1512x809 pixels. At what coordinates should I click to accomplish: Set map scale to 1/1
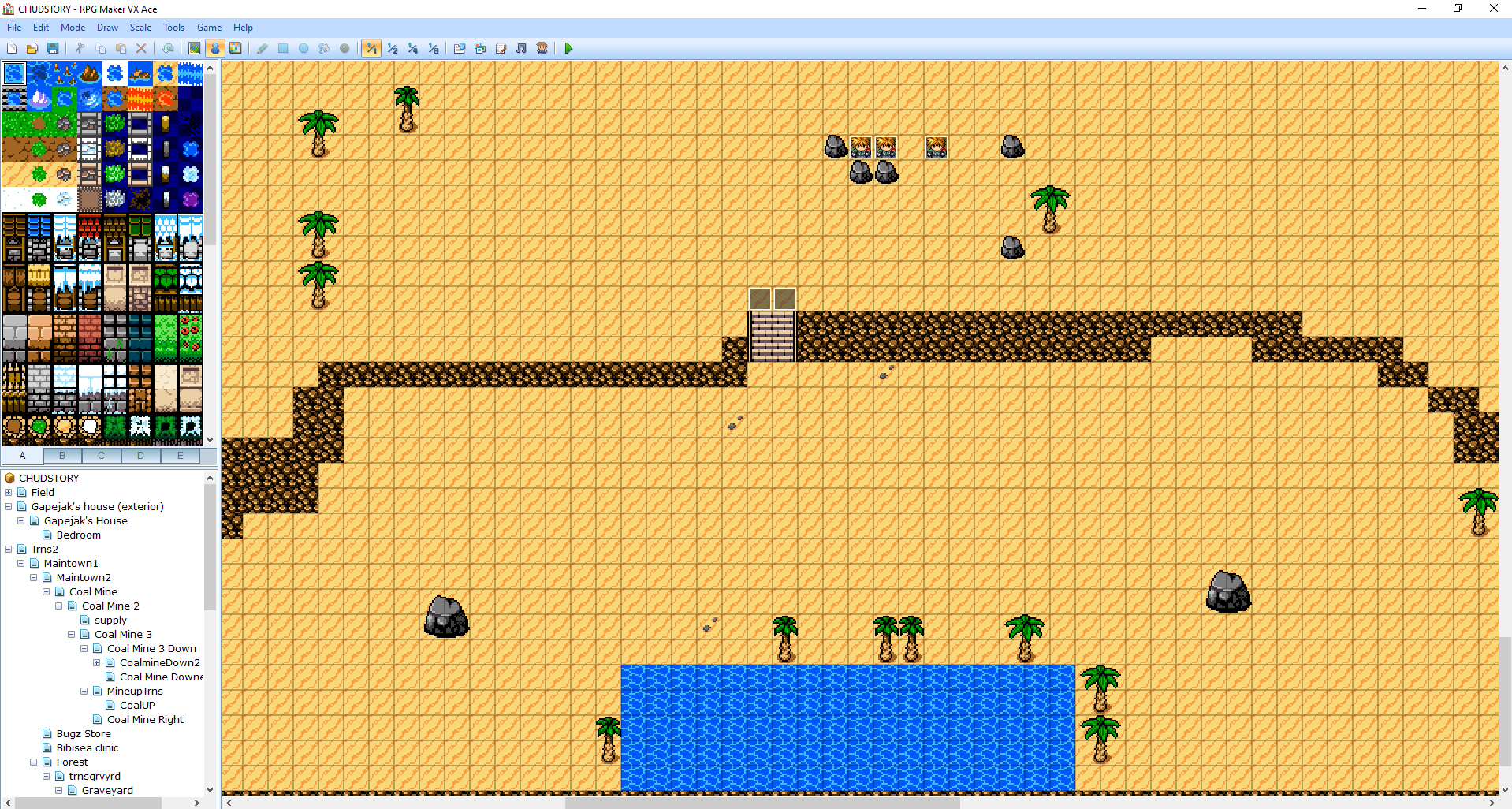[371, 49]
